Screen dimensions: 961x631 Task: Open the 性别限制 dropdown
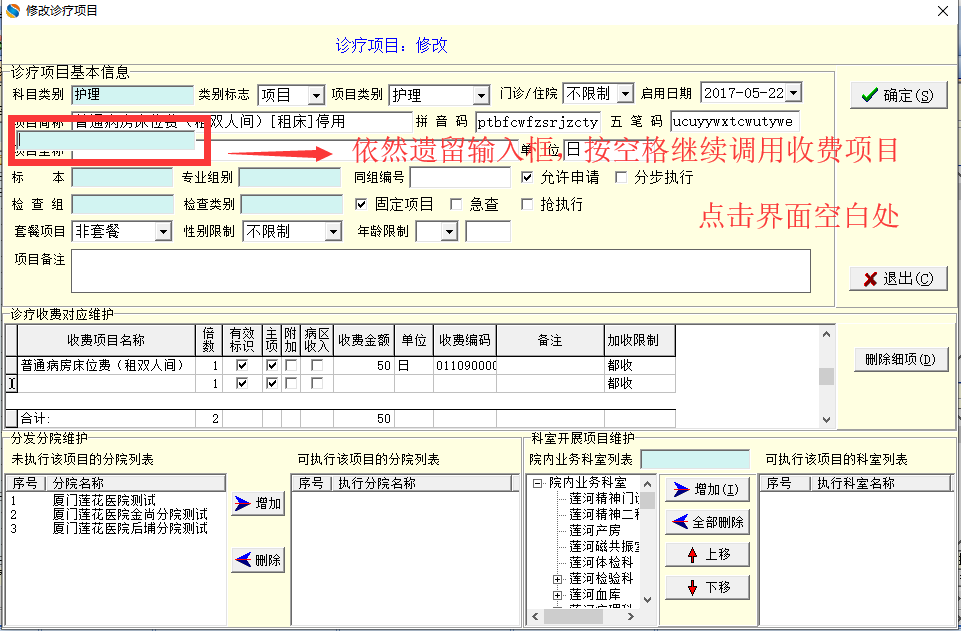click(x=333, y=232)
